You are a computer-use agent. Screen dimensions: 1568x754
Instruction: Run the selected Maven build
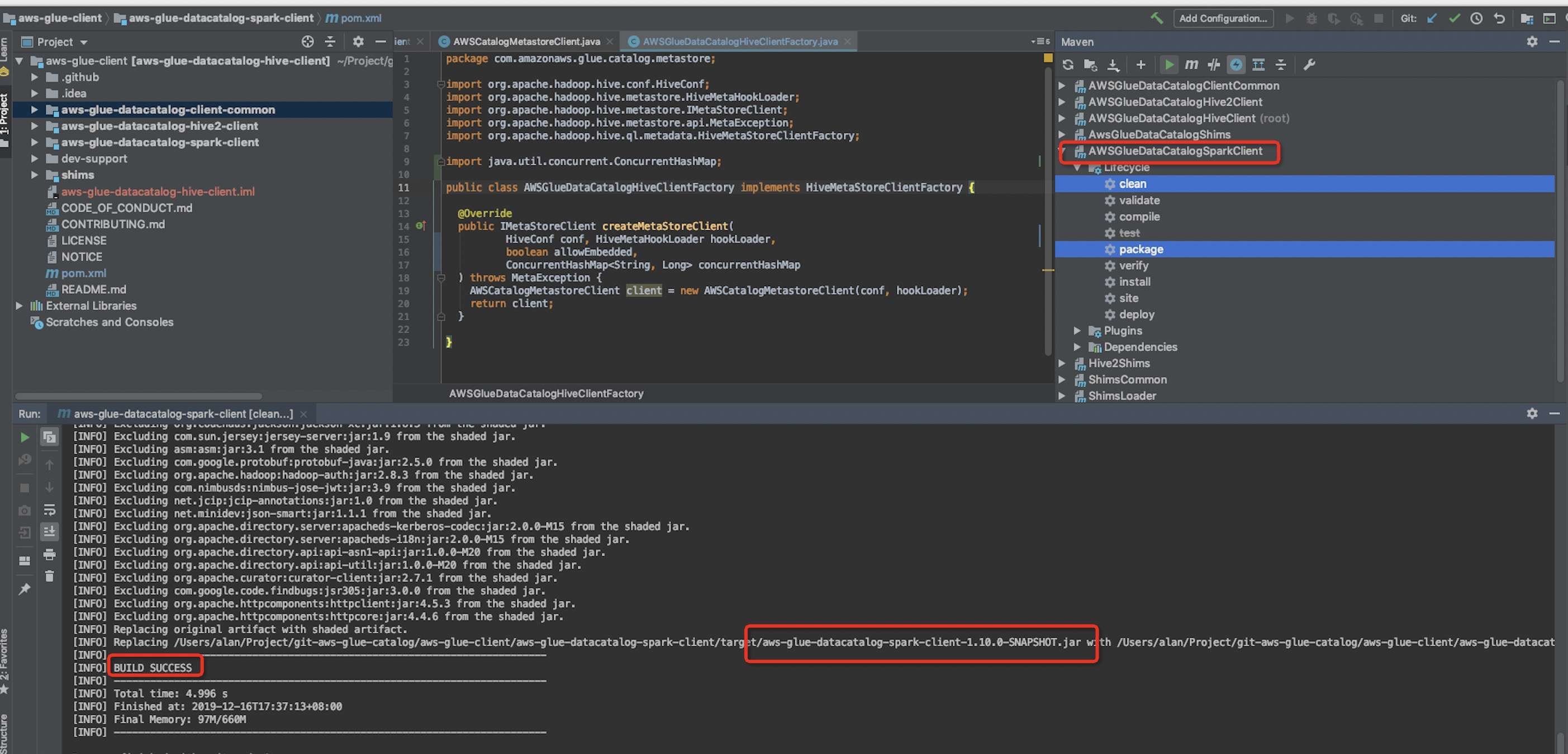(1168, 64)
